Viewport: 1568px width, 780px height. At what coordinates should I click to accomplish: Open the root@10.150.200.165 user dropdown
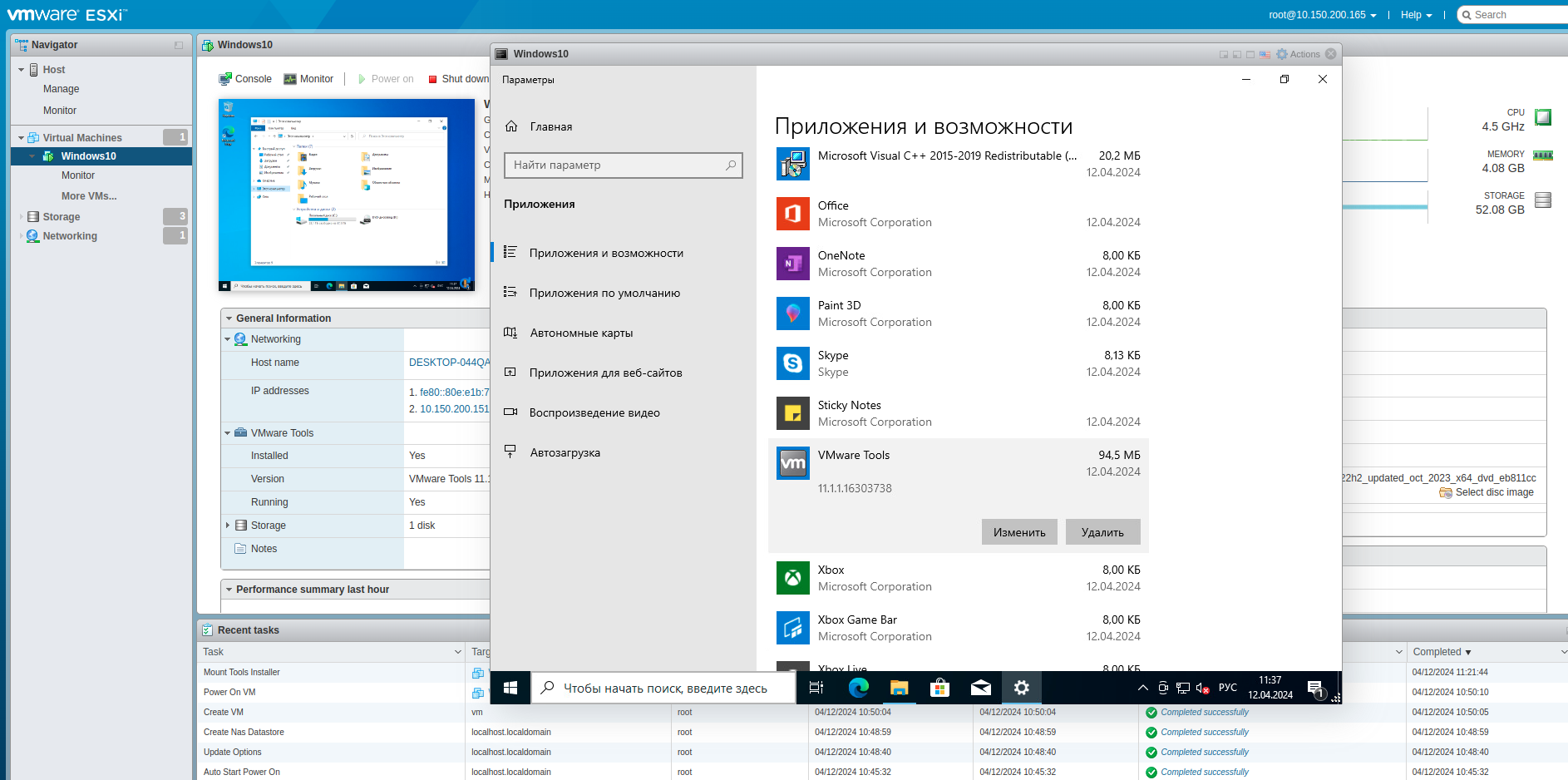click(1322, 15)
